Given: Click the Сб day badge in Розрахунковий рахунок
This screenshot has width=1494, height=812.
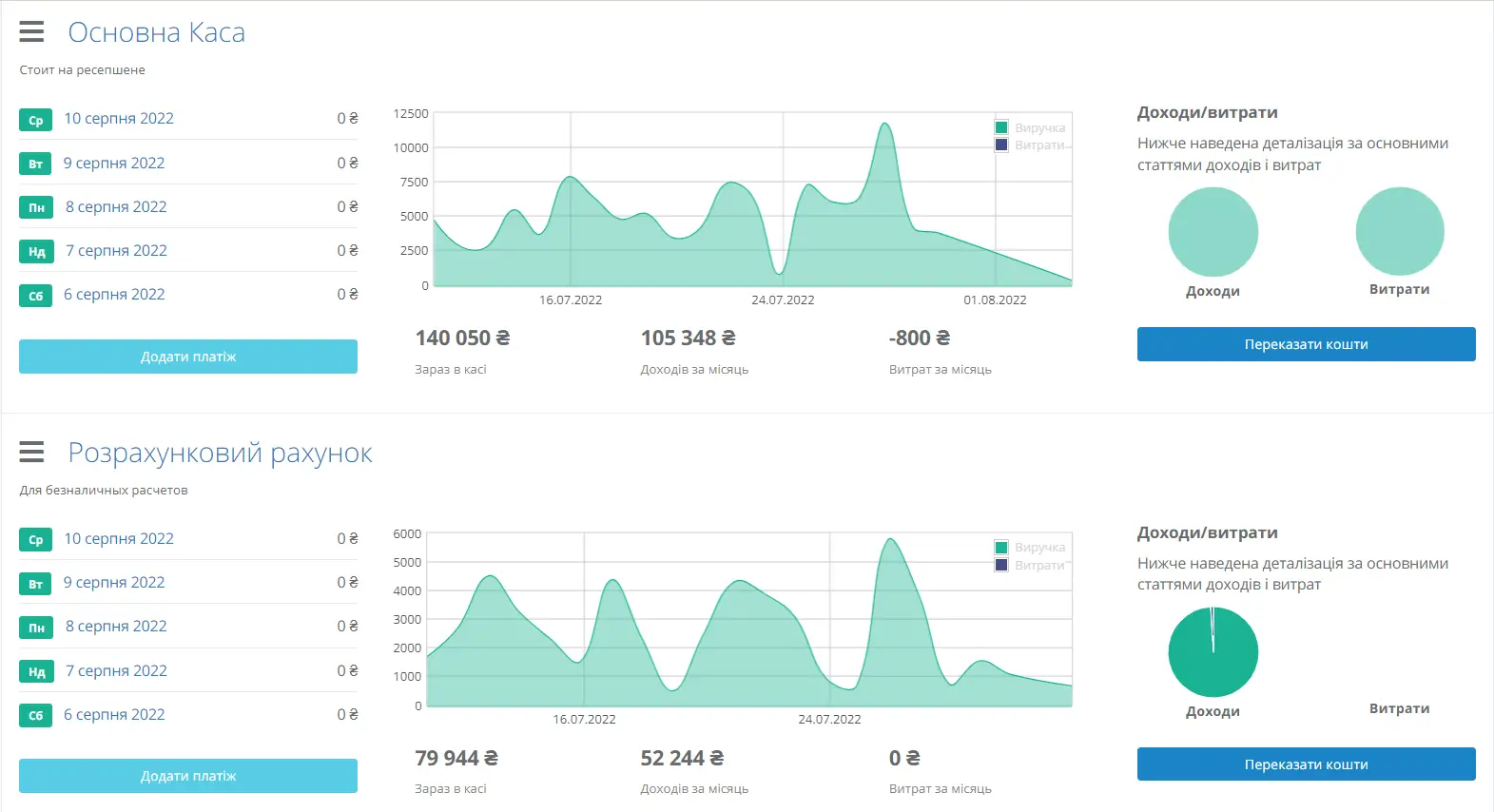Looking at the screenshot, I should (35, 716).
